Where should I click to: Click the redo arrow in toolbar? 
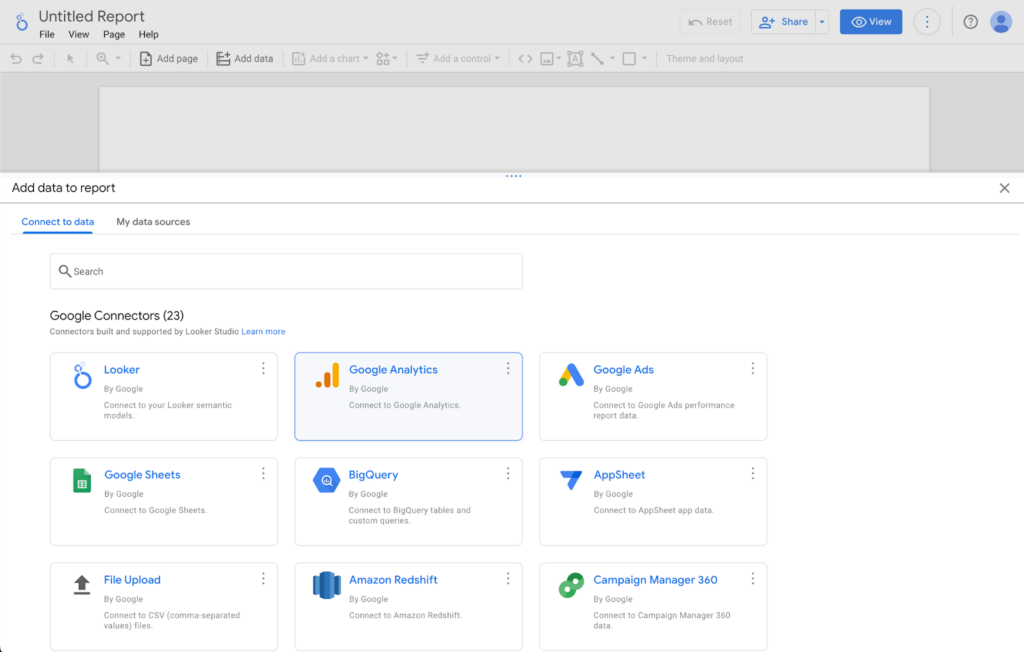[x=38, y=59]
